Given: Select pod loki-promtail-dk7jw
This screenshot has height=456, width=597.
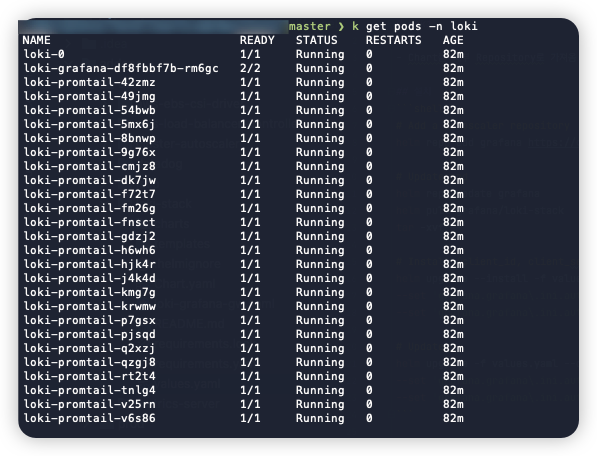Looking at the screenshot, I should 89,180.
